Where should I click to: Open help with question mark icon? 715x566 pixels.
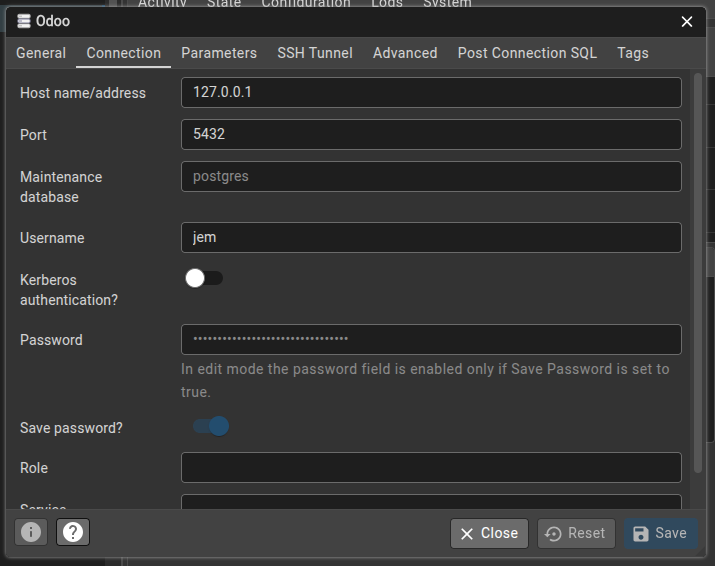coord(73,532)
